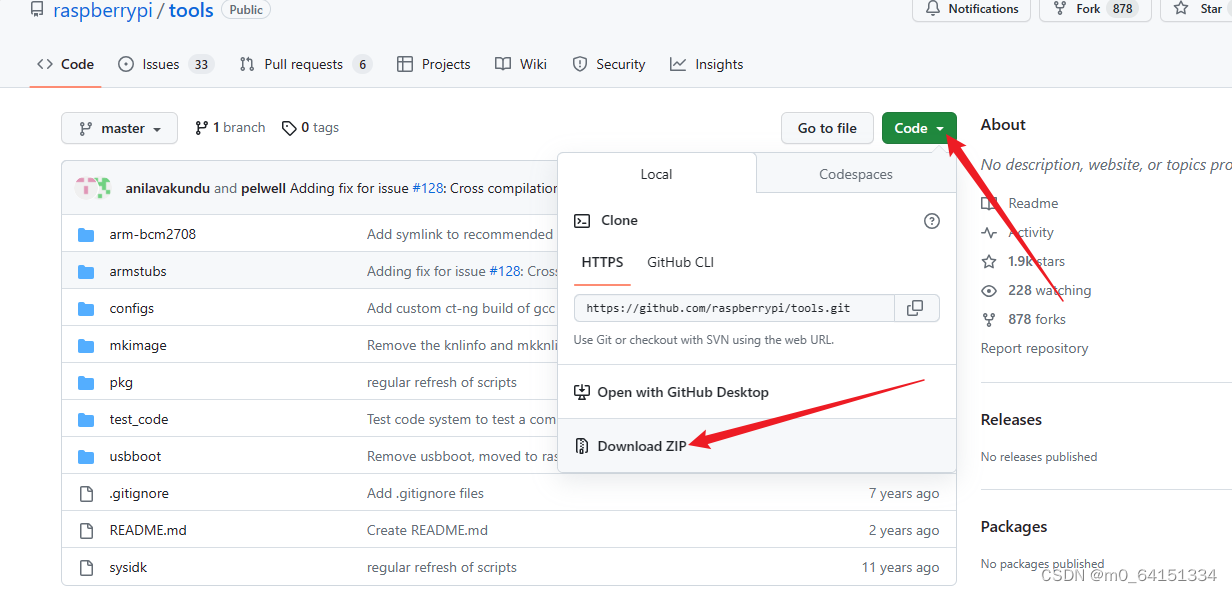The image size is (1232, 593).
Task: Open pelwell author link
Action: [264, 188]
